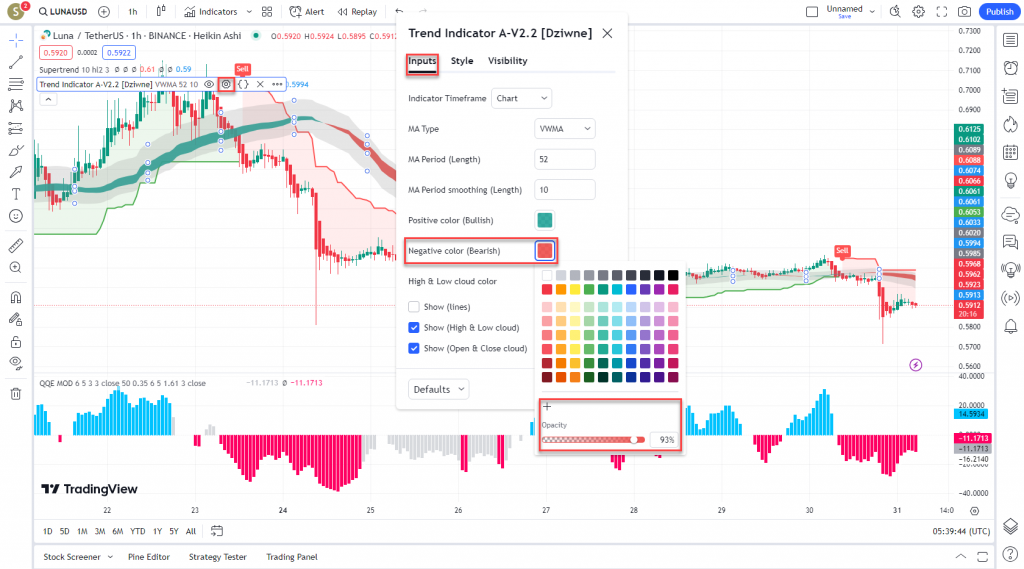Uncheck Show (Open & Close cloud)
Viewport: 1024px width, 569px height.
click(413, 348)
